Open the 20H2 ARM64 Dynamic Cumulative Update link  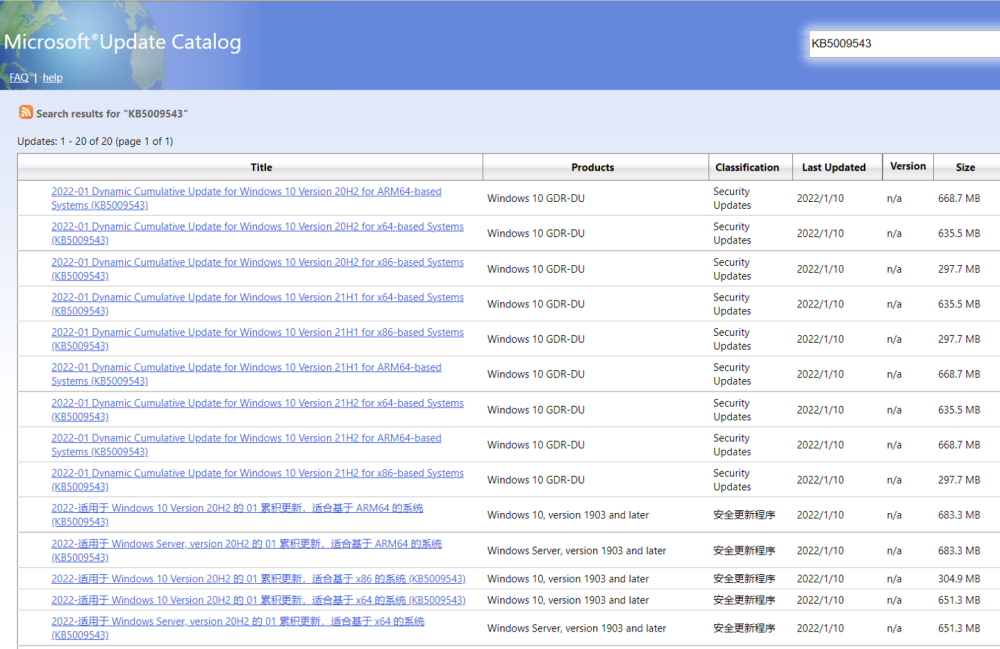(246, 192)
